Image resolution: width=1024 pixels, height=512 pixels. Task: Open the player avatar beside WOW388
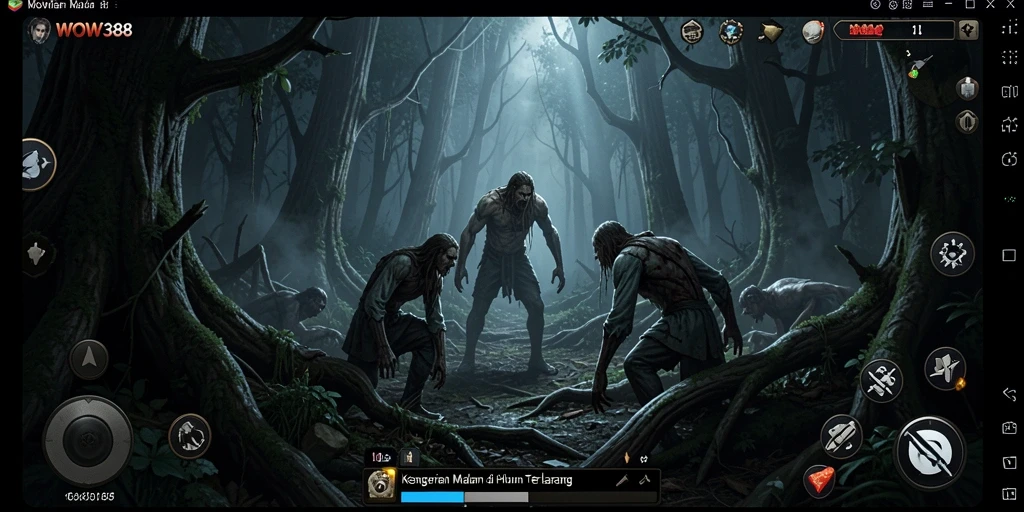(x=39, y=30)
